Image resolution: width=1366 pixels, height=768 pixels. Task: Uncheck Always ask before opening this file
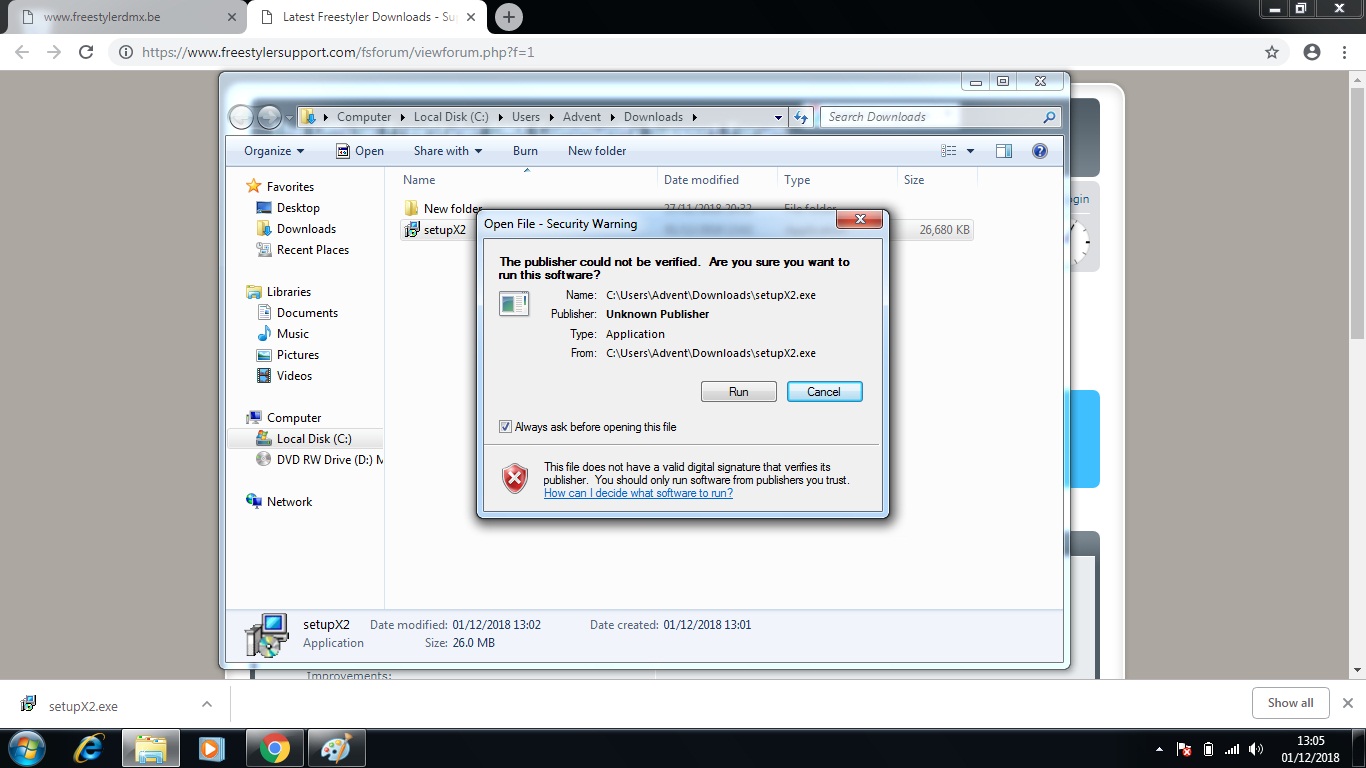pyautogui.click(x=505, y=426)
